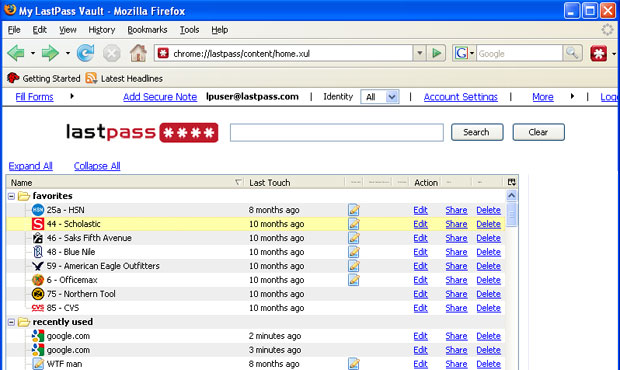Open the Help menu

tap(219, 30)
